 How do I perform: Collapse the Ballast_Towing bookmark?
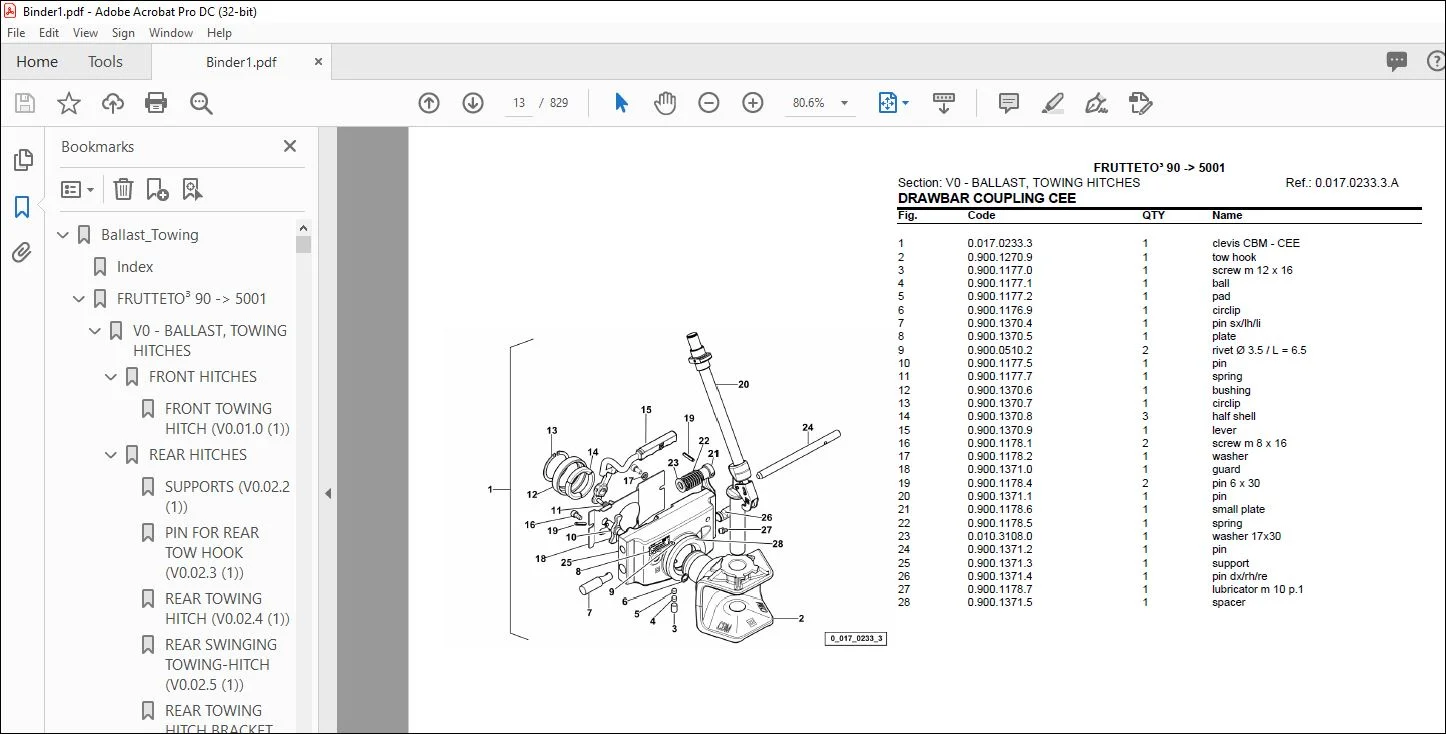point(64,235)
